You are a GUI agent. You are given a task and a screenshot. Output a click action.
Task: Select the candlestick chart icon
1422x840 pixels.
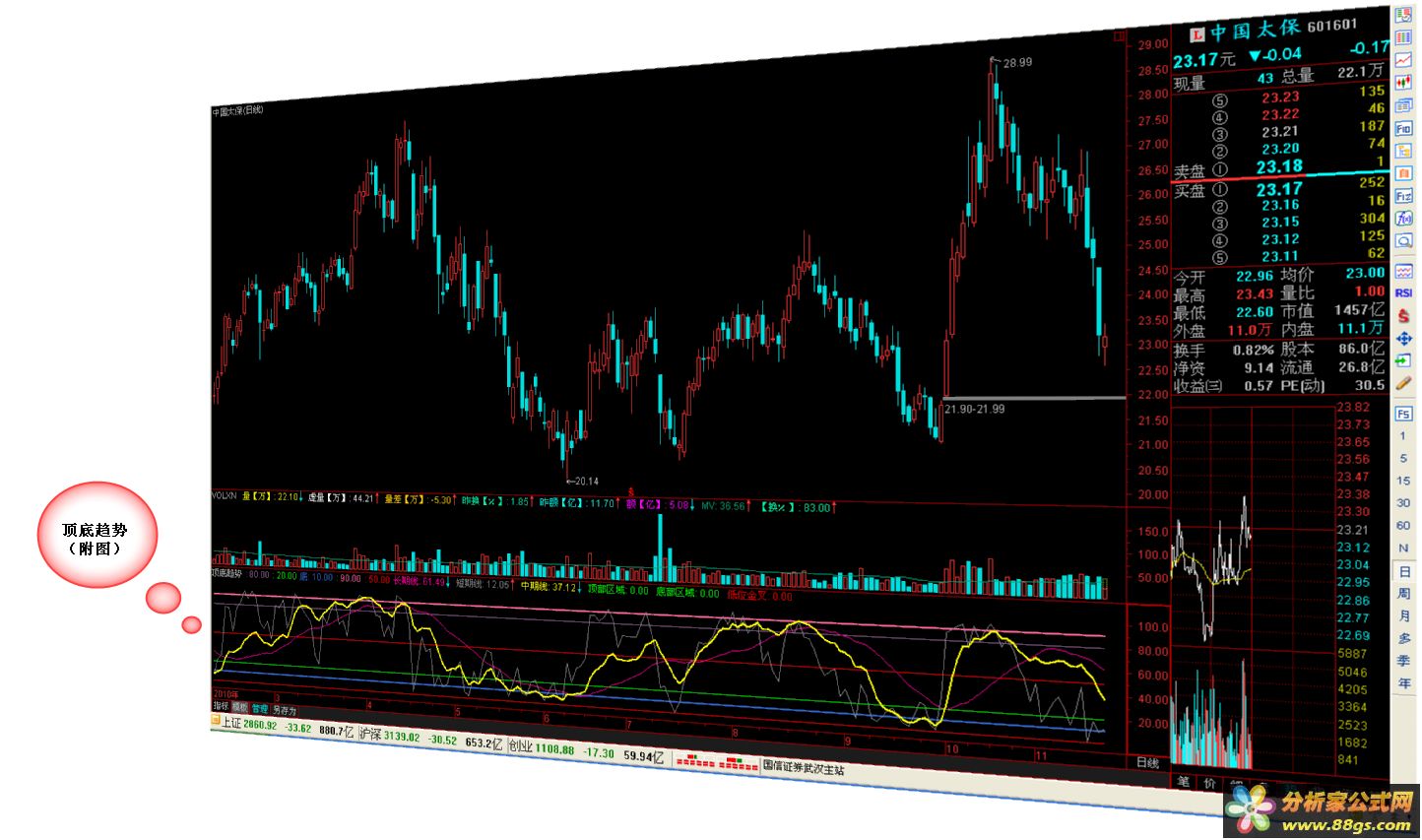coord(1403,83)
